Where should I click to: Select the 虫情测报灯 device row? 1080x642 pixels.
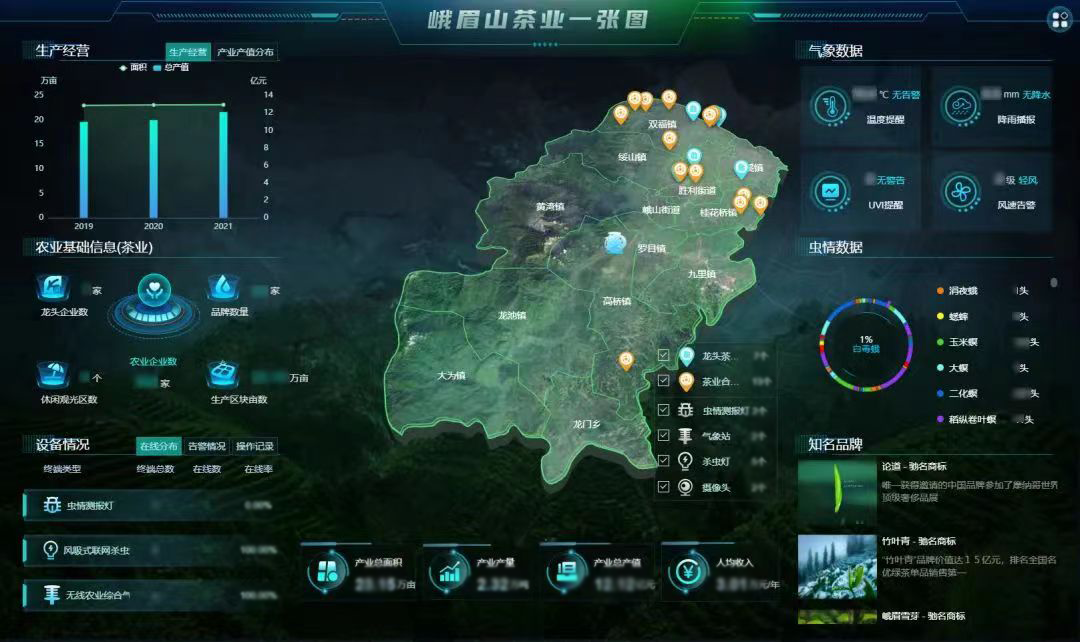150,506
